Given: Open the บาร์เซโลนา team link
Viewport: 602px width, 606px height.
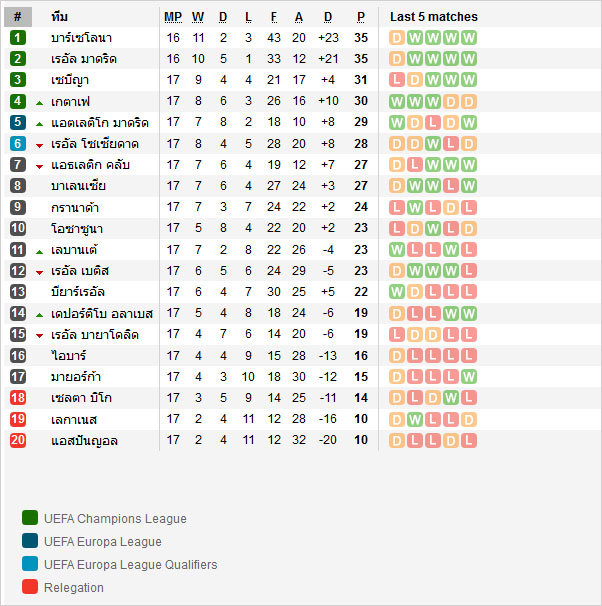Looking at the screenshot, I should (x=82, y=38).
